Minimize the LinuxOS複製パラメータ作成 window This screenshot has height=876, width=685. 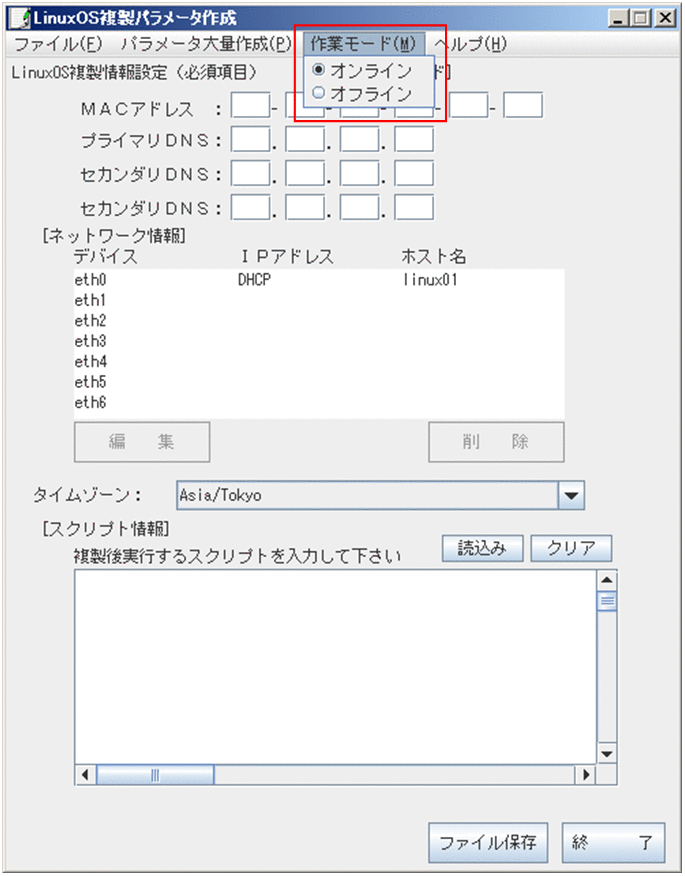(x=618, y=18)
